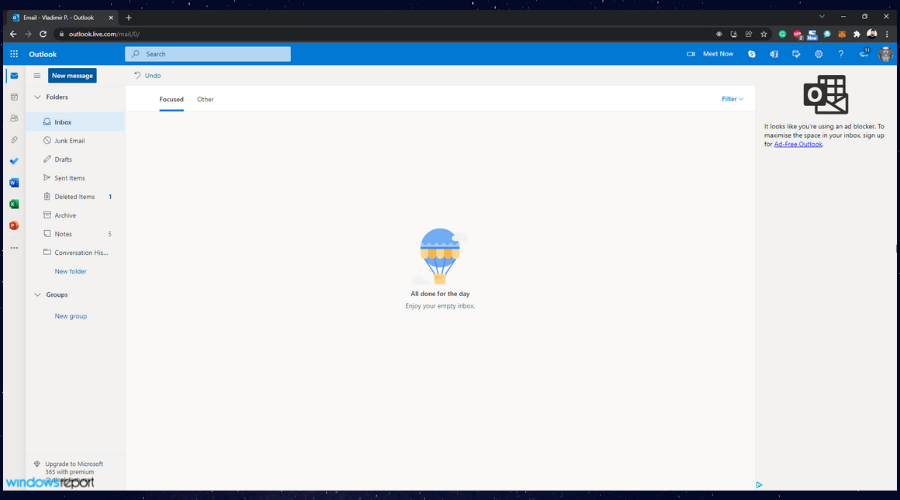Click the Meet Now video button

point(710,54)
